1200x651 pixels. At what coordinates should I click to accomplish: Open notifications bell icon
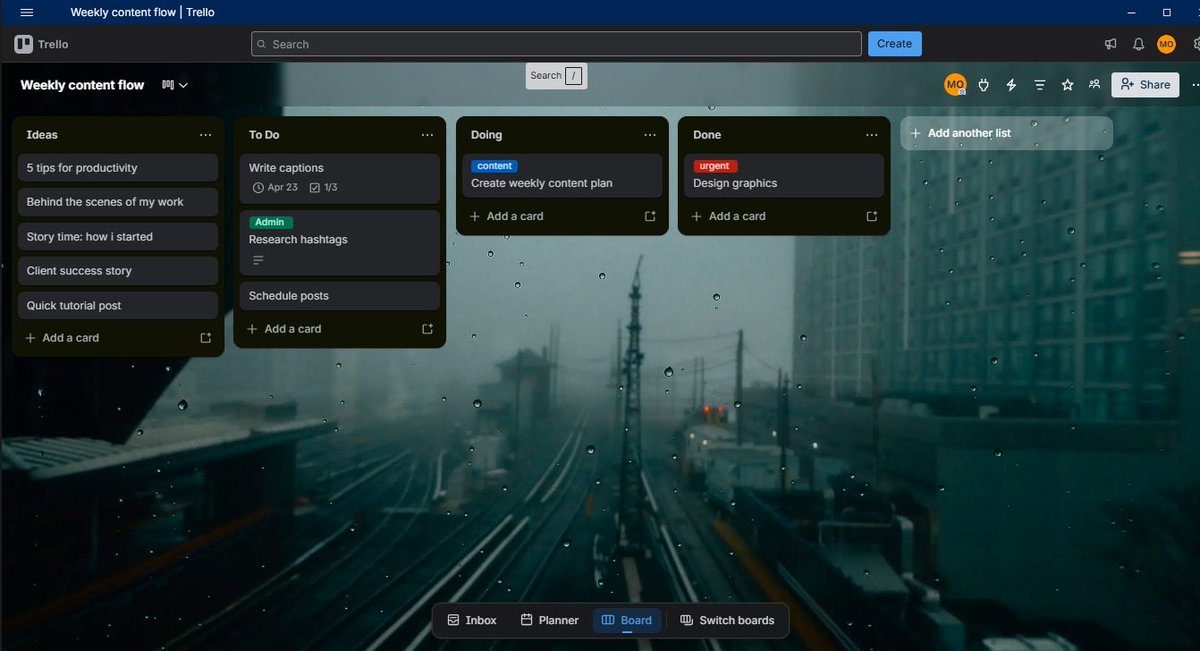1138,44
